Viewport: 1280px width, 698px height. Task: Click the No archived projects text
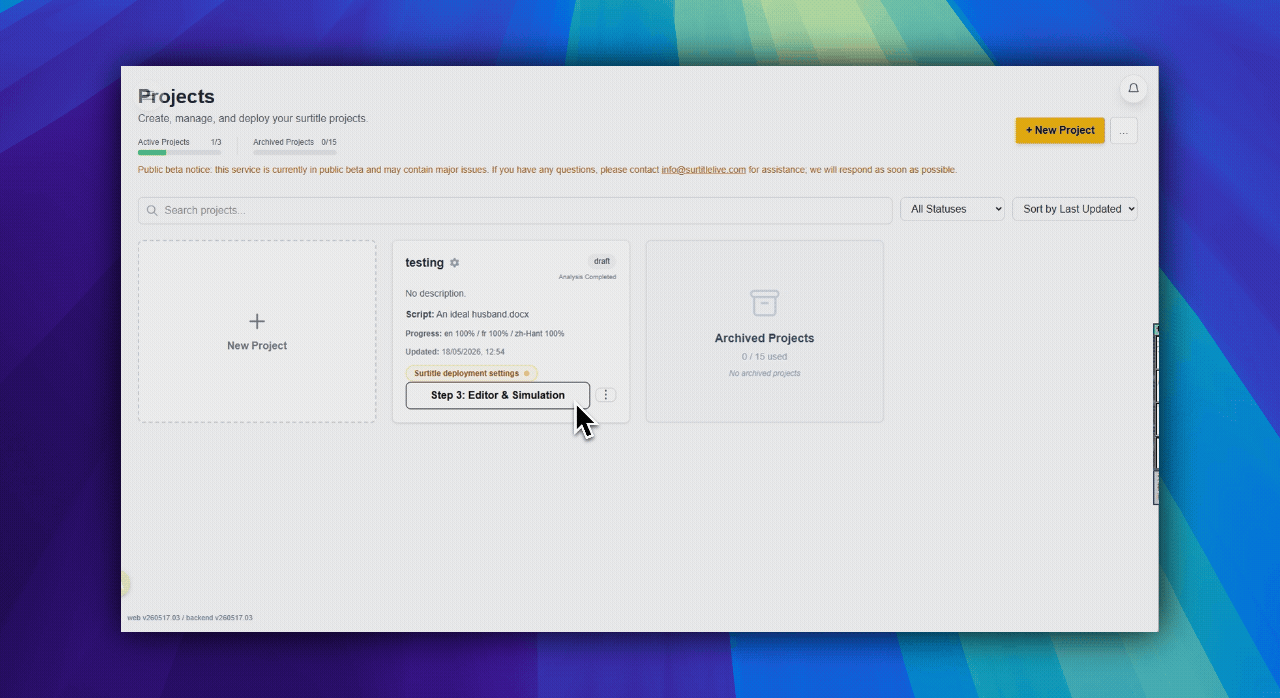(x=764, y=374)
